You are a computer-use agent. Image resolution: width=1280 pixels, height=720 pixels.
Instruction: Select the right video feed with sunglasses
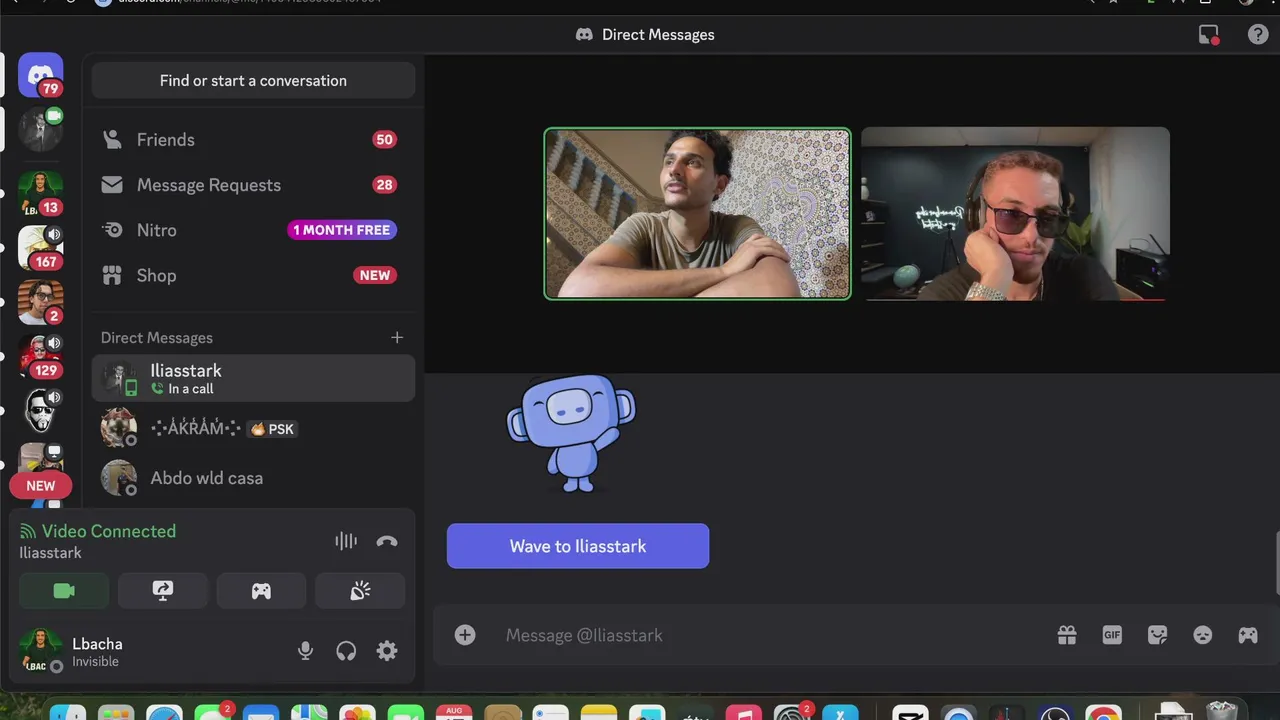[1015, 213]
